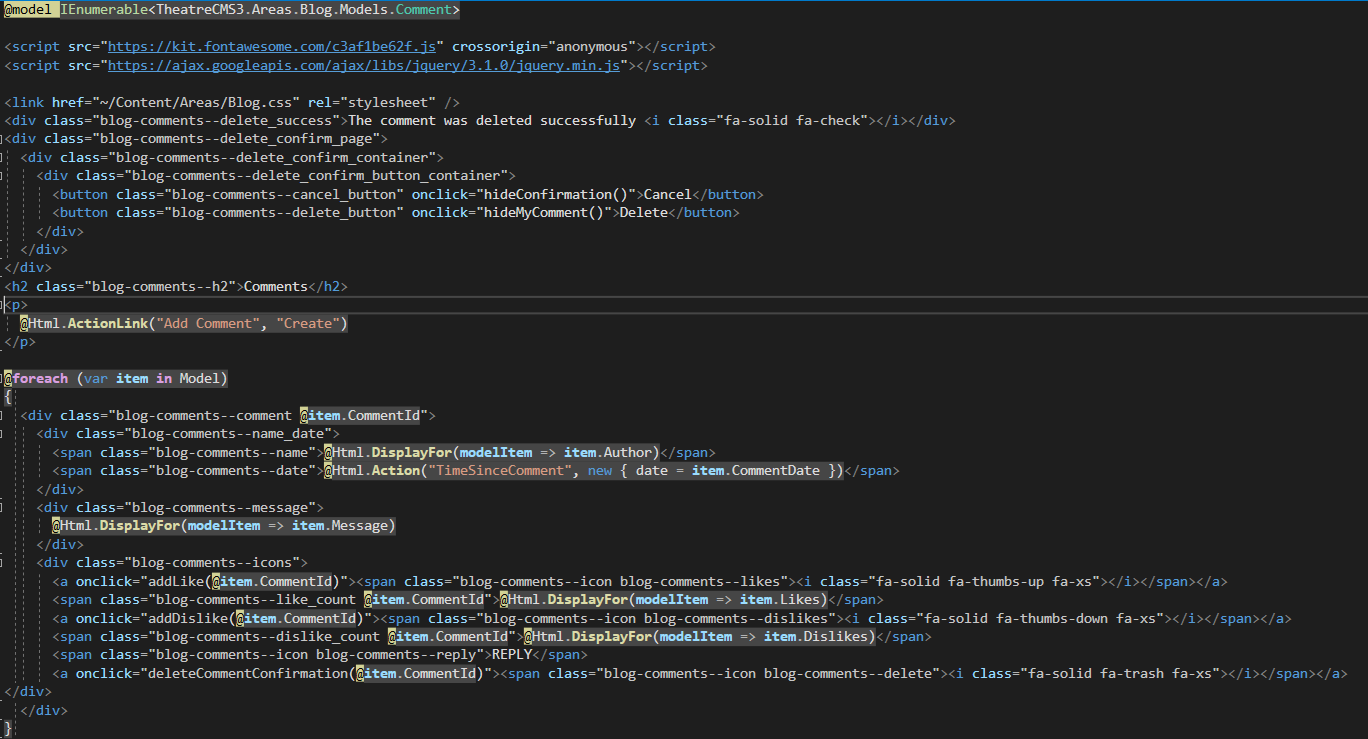Click the addDislike onclick function name
The image size is (1368, 739).
188,618
